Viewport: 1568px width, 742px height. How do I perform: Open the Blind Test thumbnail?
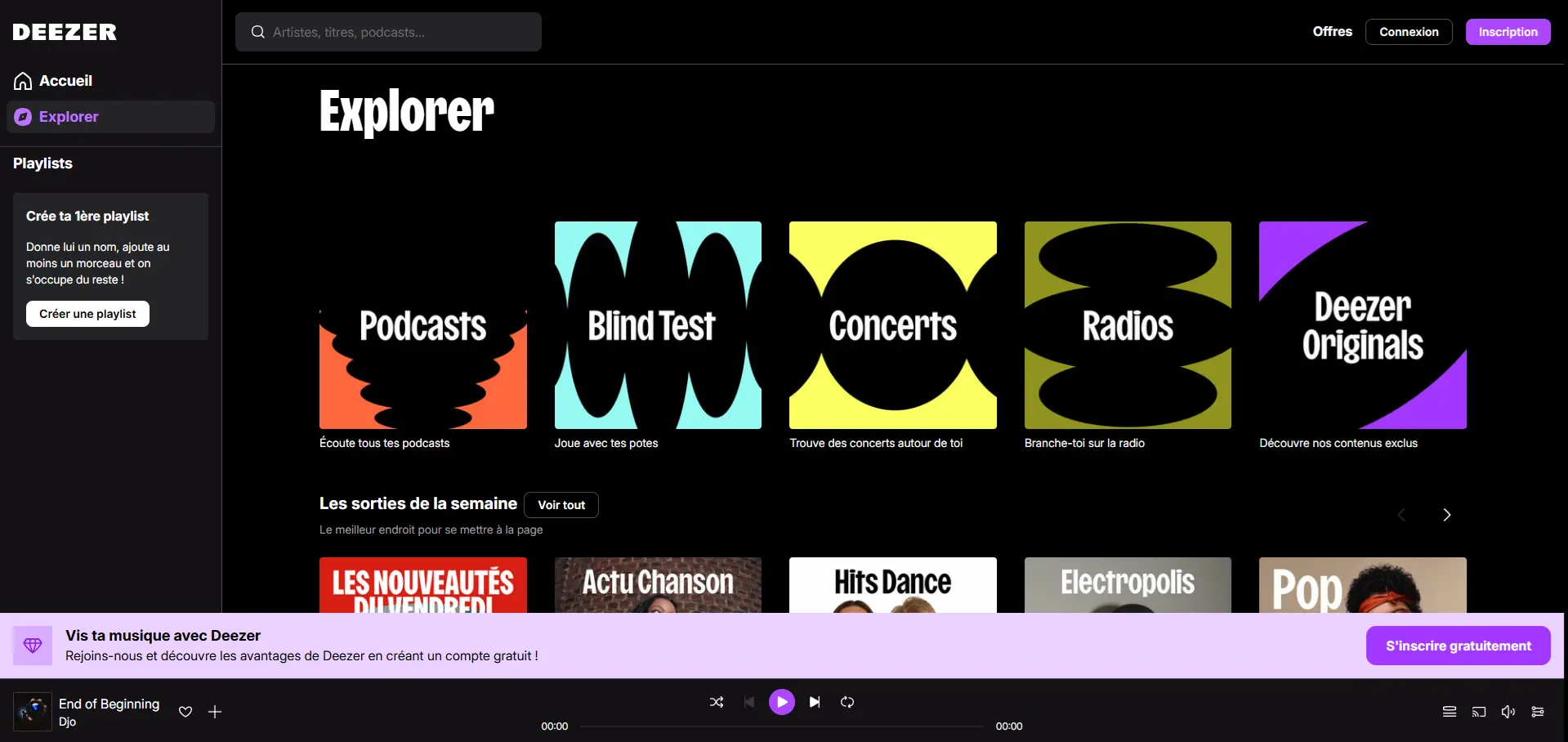(x=658, y=324)
